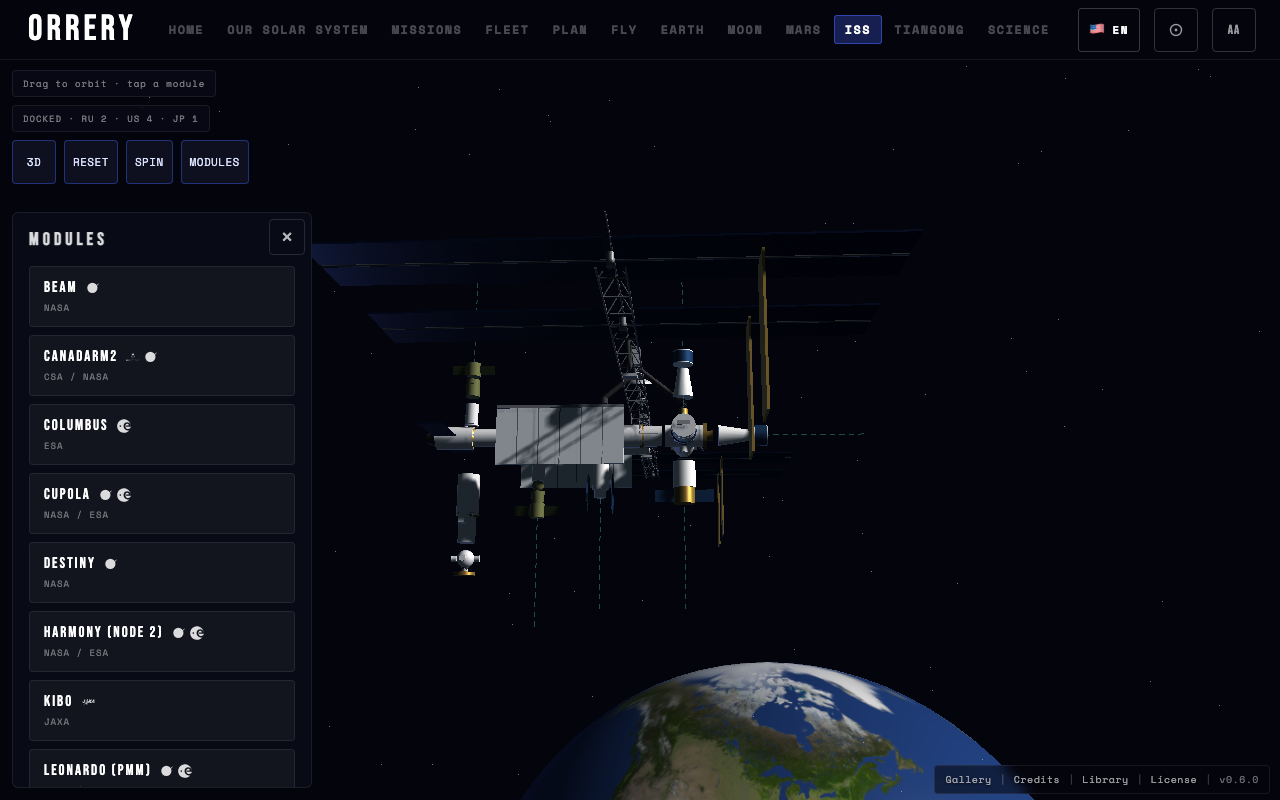
Task: Open the Gallery link
Action: pyautogui.click(x=968, y=780)
